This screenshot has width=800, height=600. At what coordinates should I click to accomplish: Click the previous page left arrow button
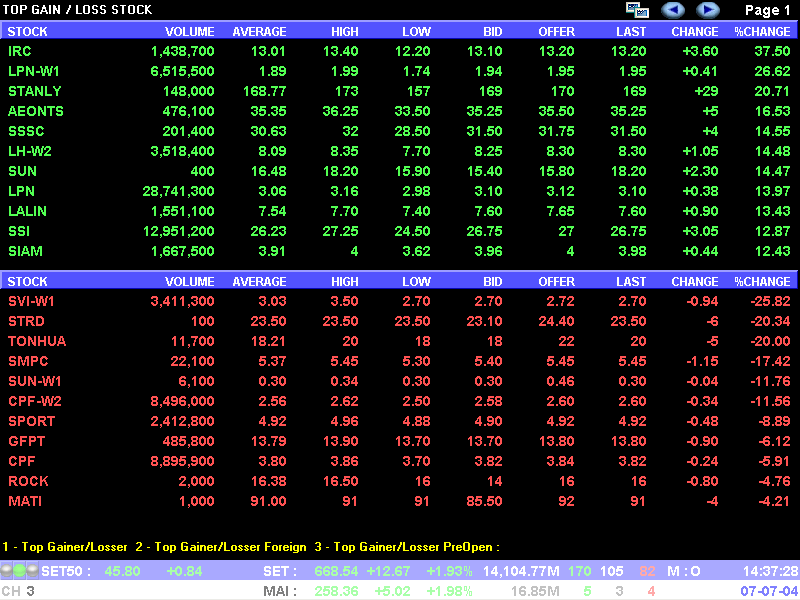click(x=673, y=10)
